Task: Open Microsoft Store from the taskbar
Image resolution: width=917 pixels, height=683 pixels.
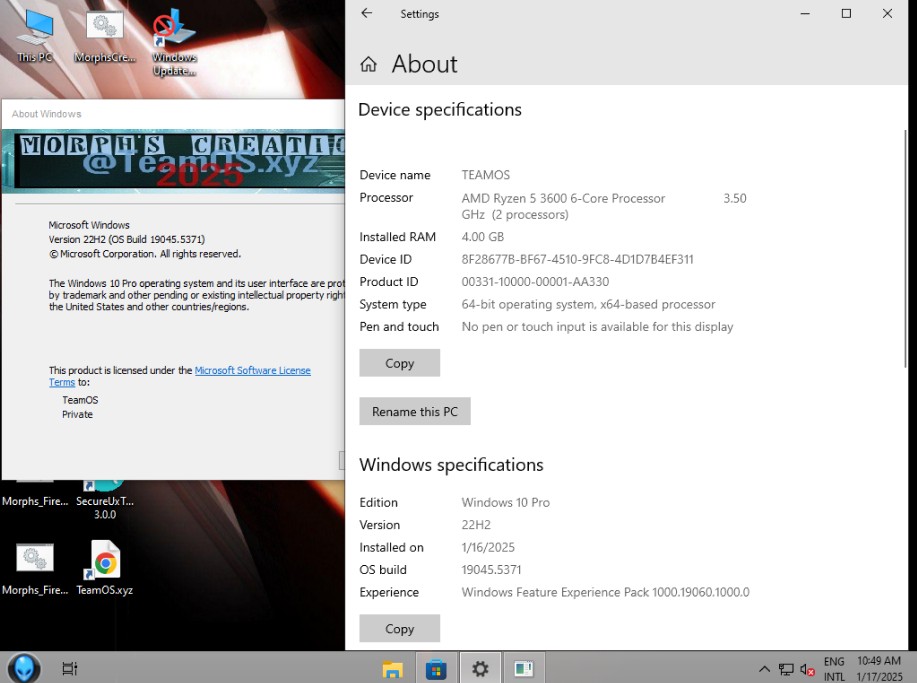Action: coord(436,668)
